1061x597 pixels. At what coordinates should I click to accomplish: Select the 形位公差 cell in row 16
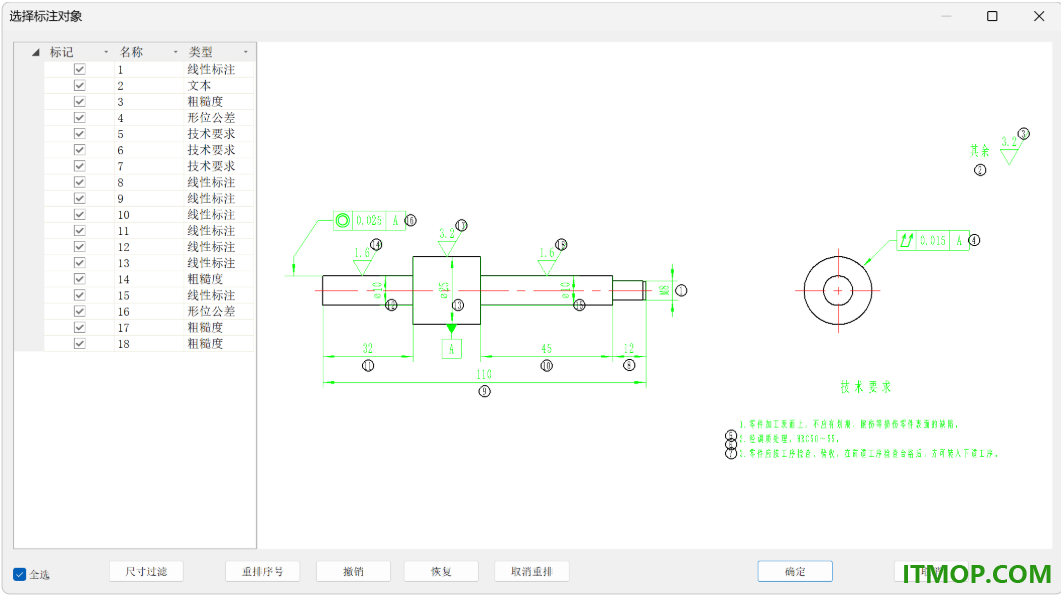[219, 311]
